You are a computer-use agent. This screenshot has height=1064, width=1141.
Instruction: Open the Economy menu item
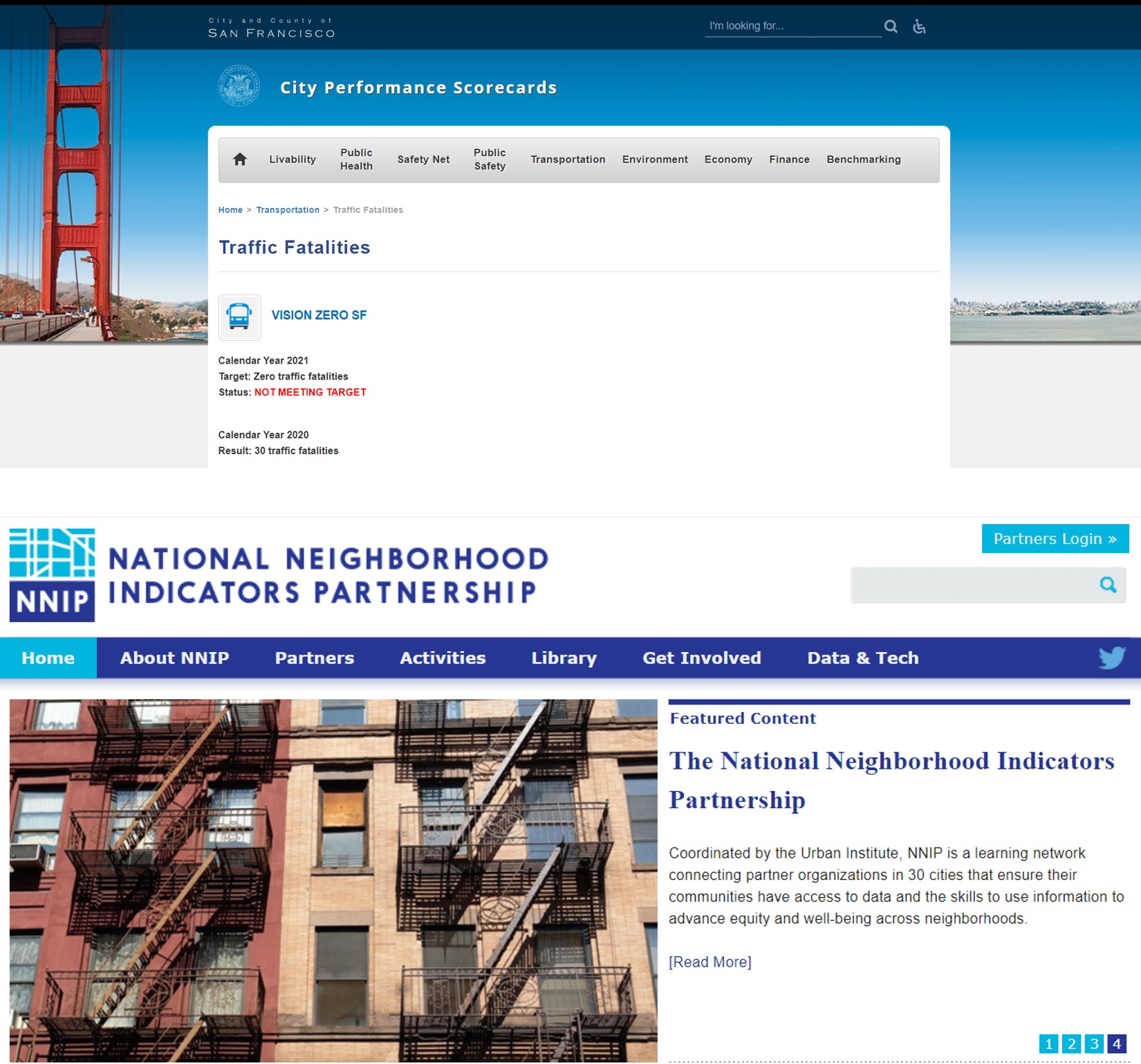click(x=728, y=160)
